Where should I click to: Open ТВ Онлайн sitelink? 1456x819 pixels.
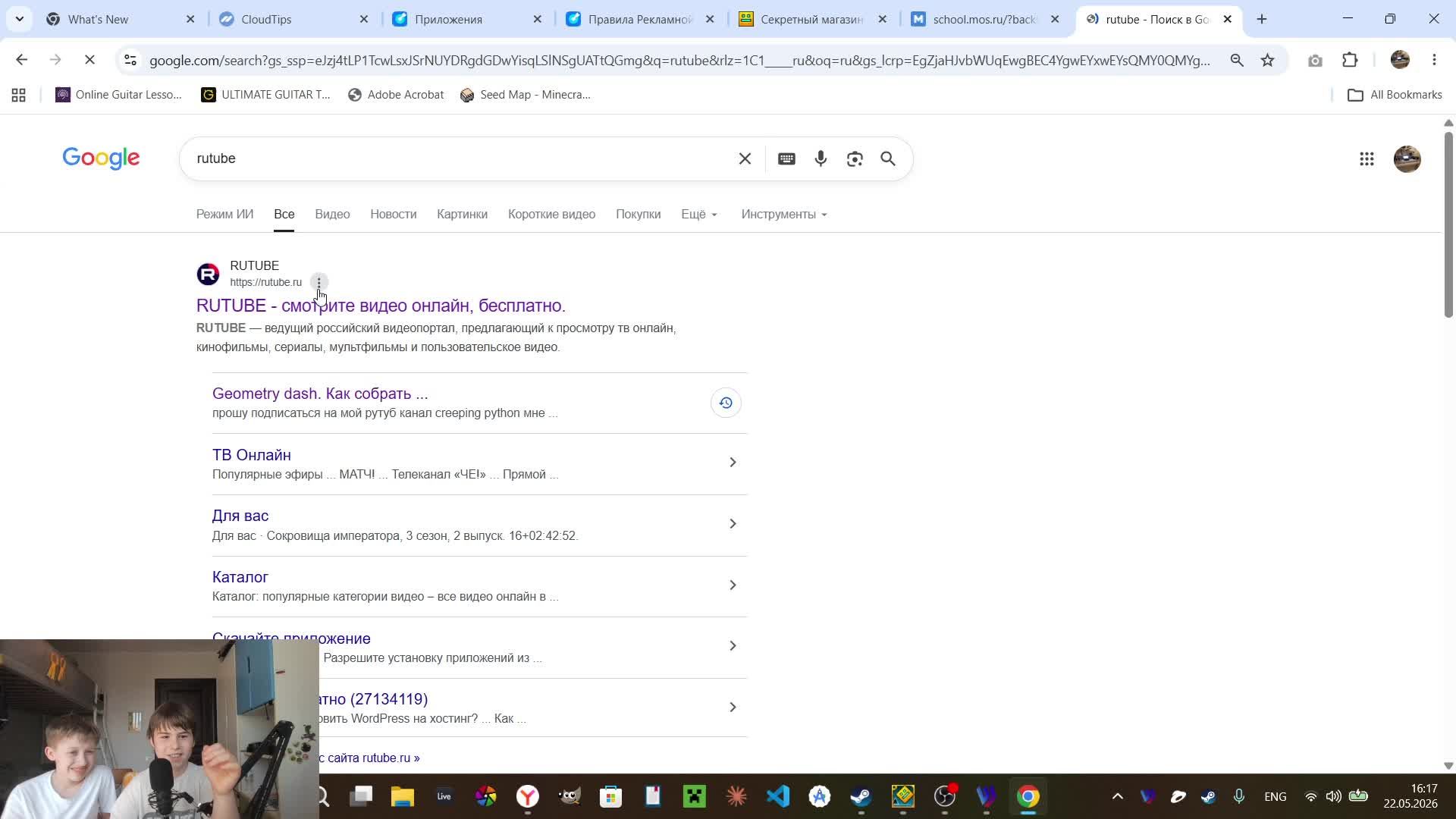tap(252, 455)
